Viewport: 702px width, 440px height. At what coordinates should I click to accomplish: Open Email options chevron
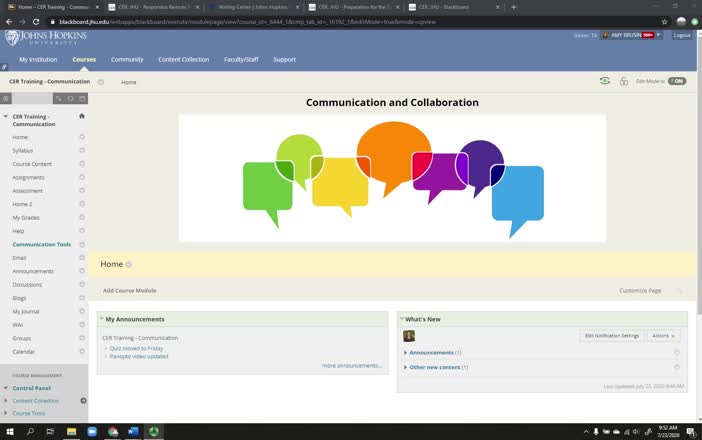coord(82,258)
